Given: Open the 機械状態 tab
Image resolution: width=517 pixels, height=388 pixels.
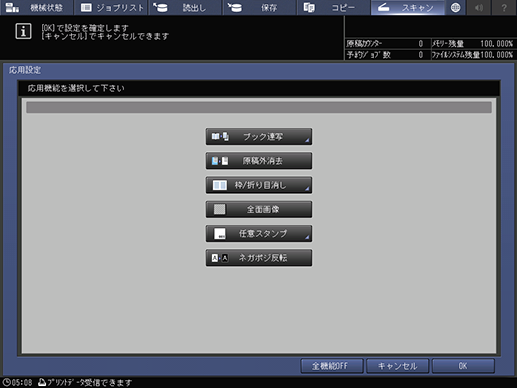Looking at the screenshot, I should 36,7.
